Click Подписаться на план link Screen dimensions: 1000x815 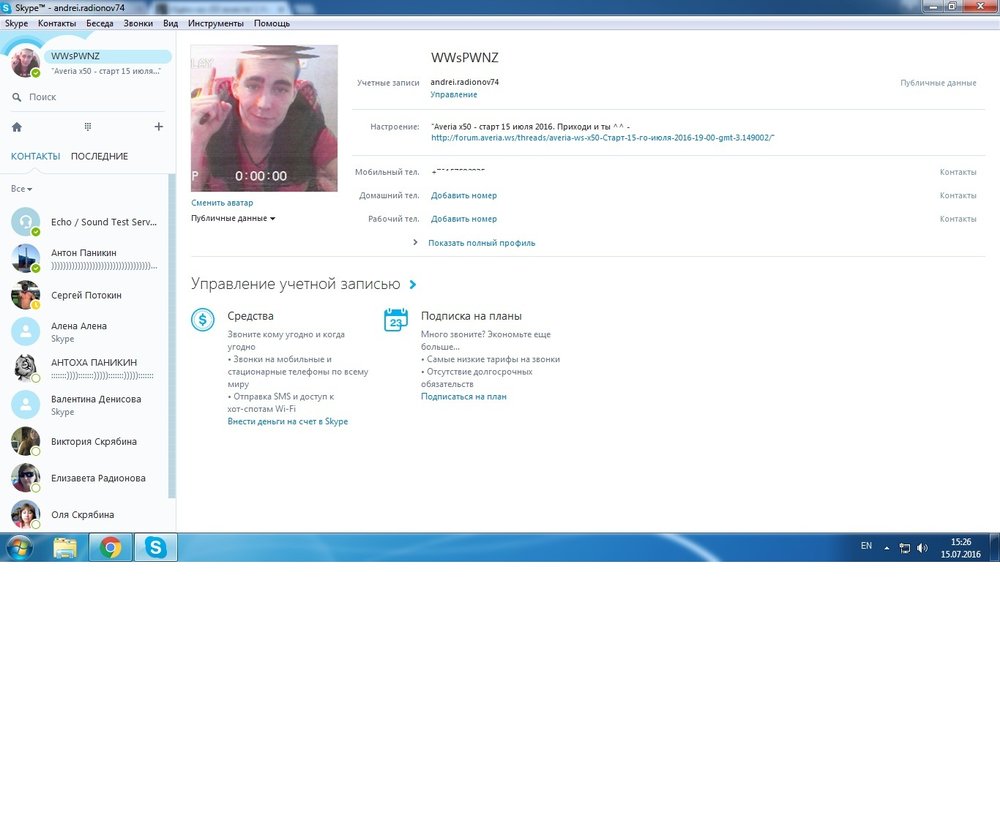(463, 397)
